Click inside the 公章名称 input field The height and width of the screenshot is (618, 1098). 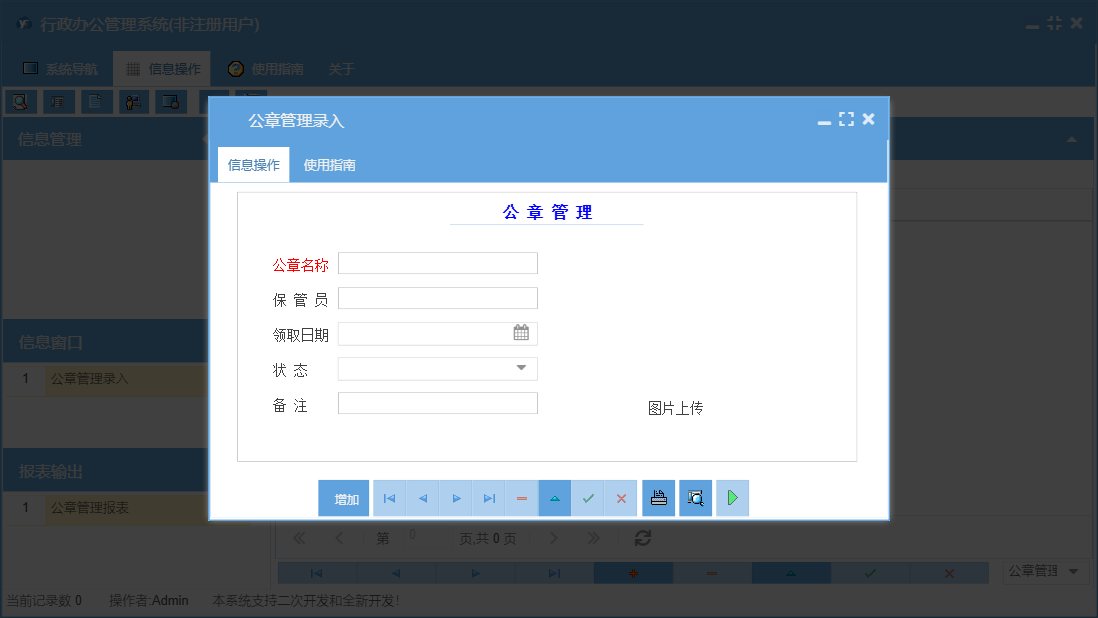(x=437, y=262)
